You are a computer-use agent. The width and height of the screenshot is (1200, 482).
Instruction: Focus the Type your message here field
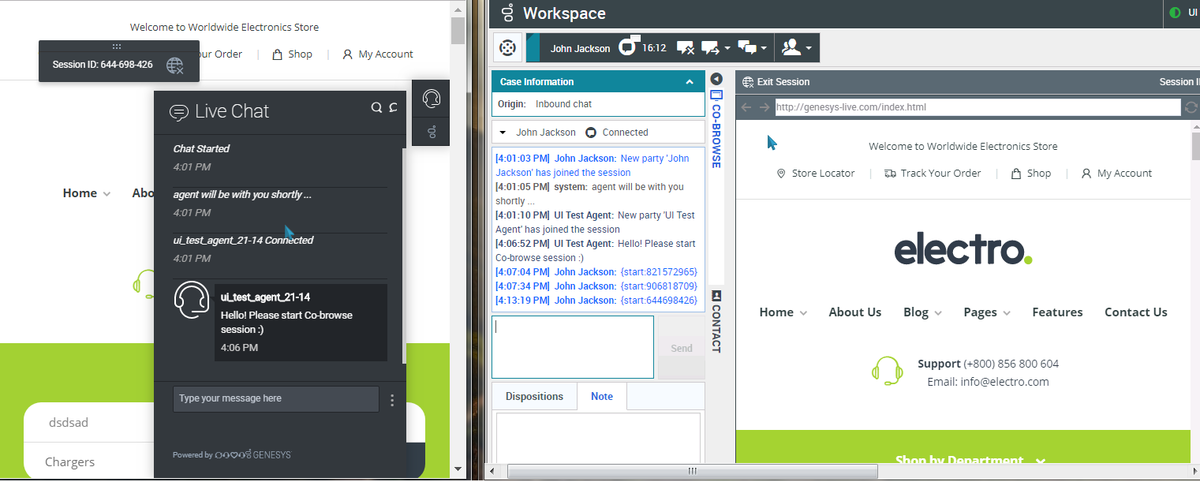click(276, 399)
